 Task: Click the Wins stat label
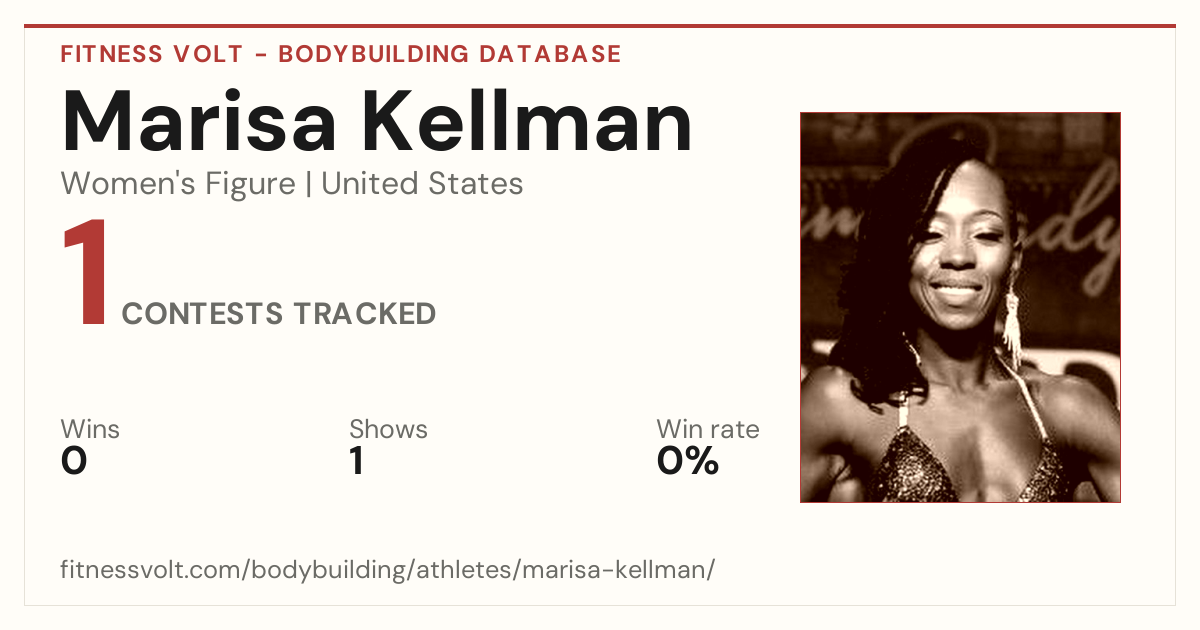point(90,429)
